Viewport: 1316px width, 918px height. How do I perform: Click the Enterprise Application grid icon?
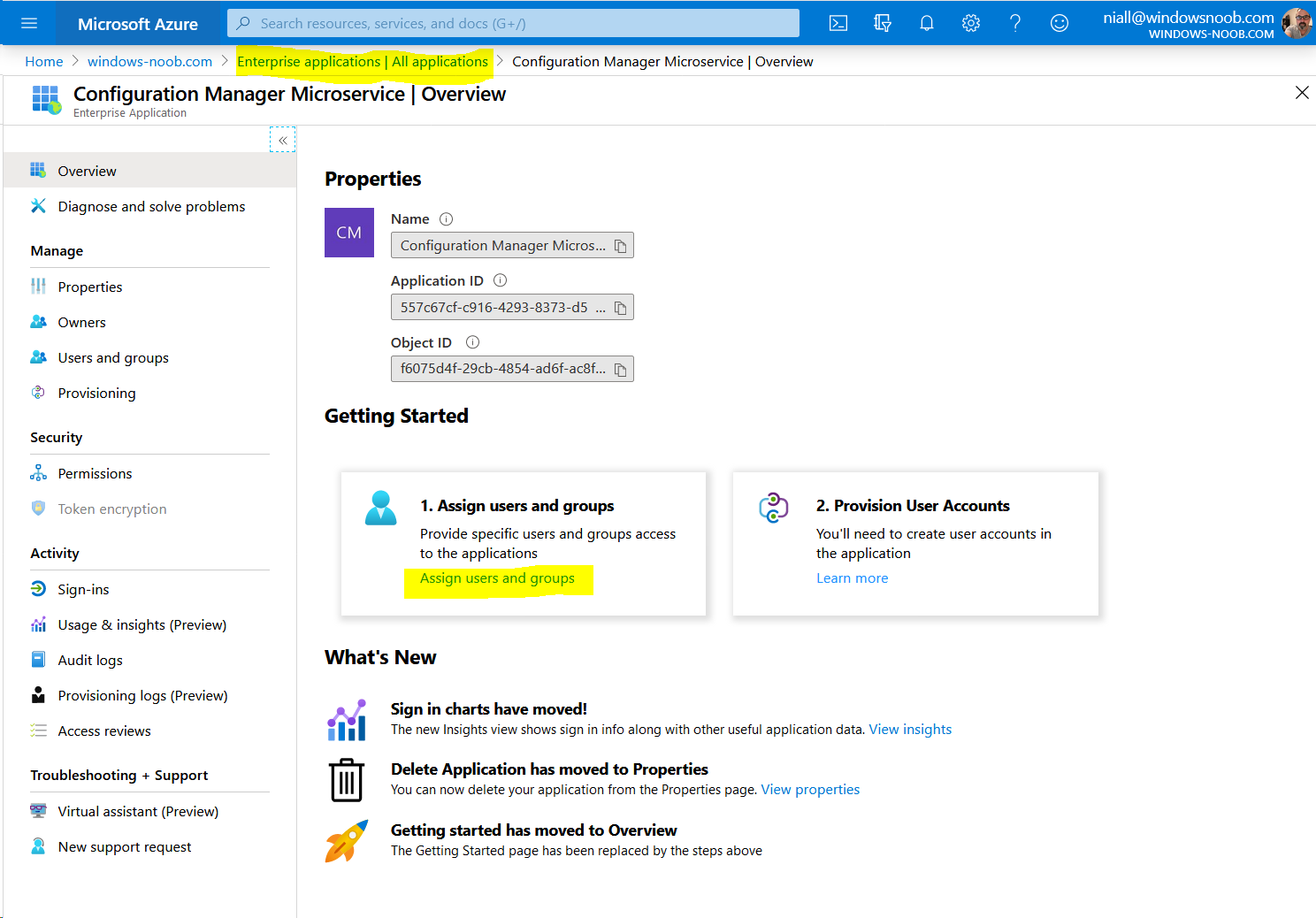(x=46, y=100)
